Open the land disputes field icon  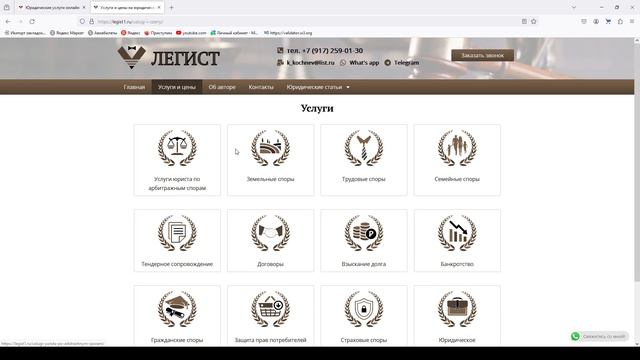click(x=270, y=148)
